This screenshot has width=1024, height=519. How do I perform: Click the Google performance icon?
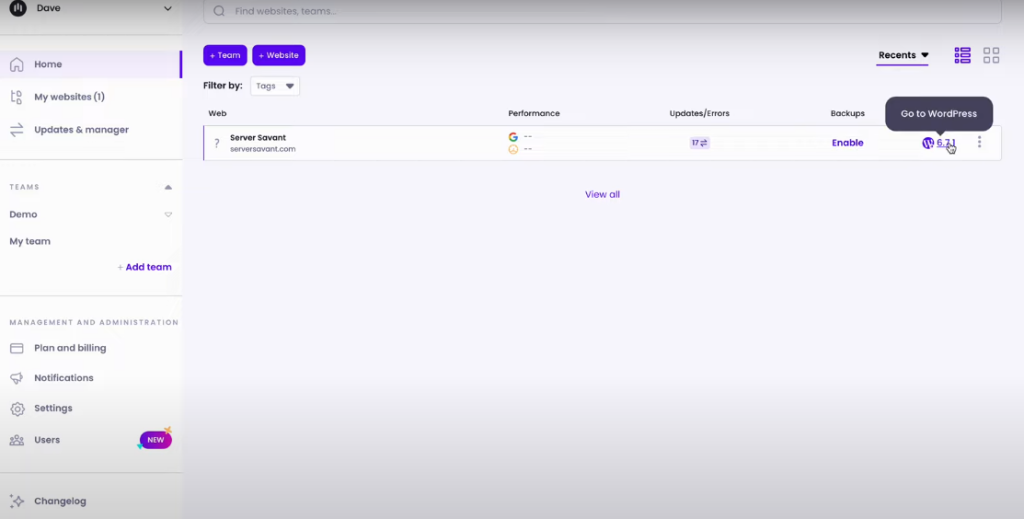(513, 137)
